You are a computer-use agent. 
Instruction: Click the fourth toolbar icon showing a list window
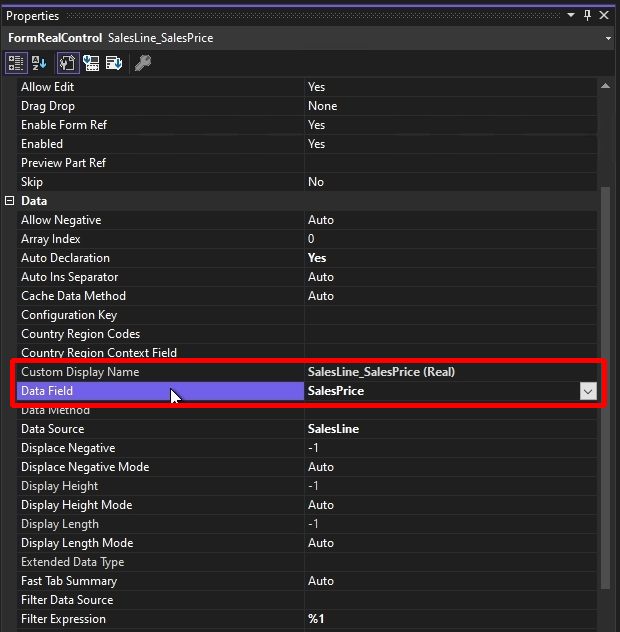(x=91, y=63)
